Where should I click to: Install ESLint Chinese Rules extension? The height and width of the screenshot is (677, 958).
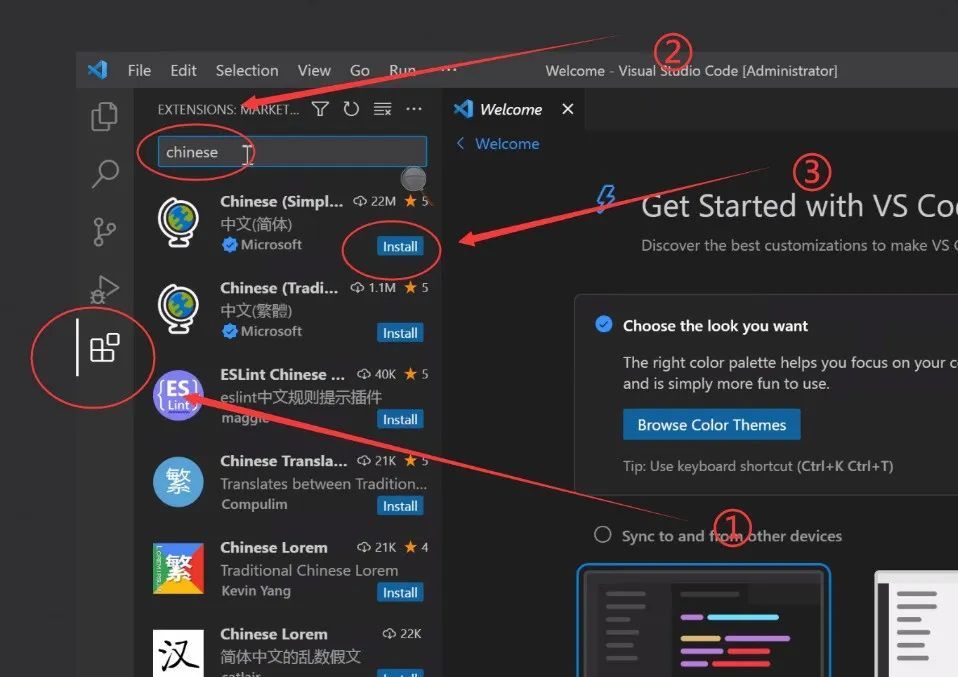coord(400,419)
